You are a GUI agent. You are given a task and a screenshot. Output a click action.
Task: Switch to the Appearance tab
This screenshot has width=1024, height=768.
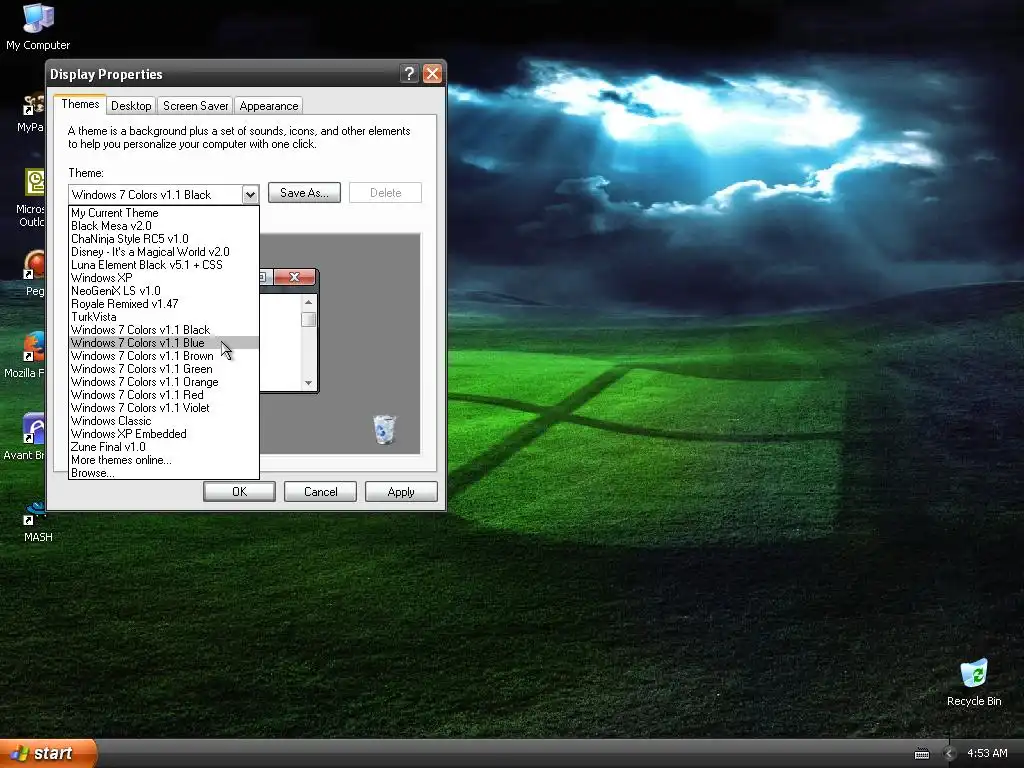268,106
